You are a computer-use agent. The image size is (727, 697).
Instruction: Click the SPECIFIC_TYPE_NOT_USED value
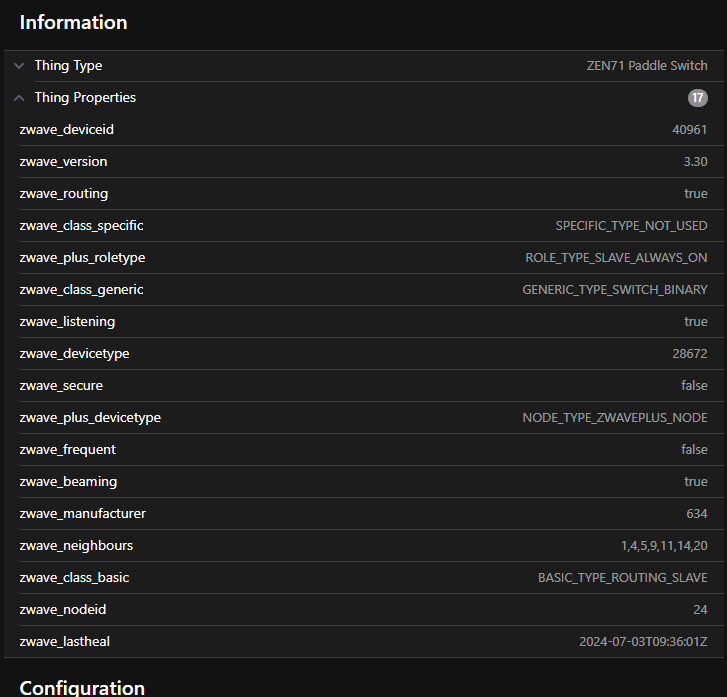[x=631, y=226]
